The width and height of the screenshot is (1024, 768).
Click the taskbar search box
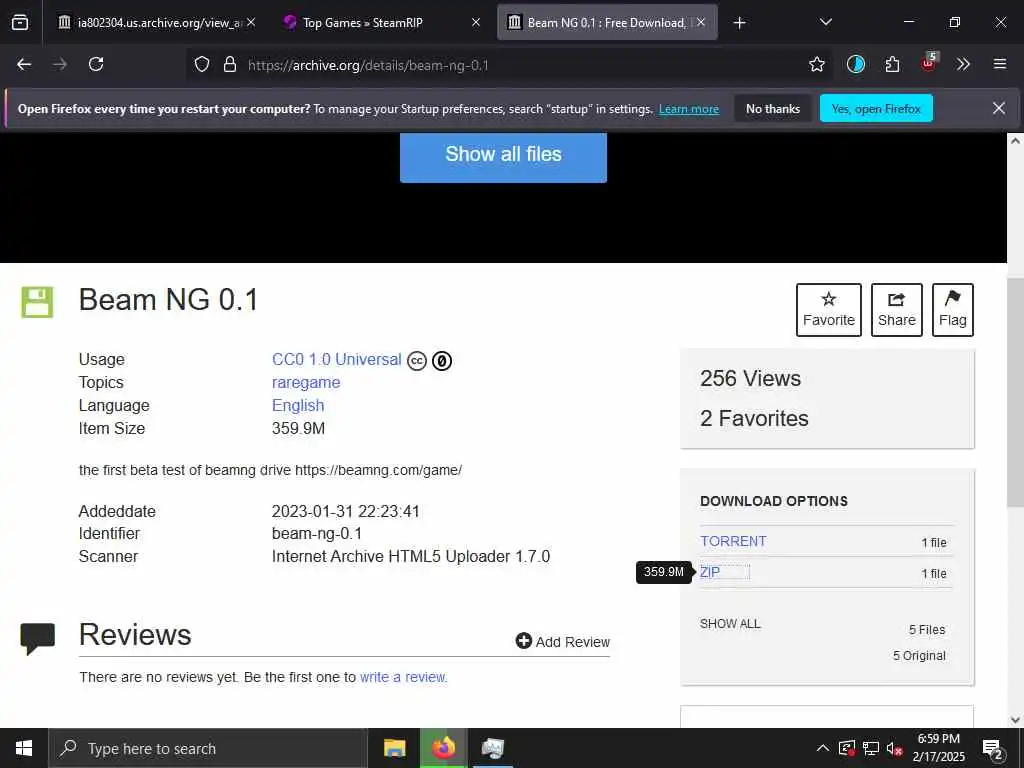point(208,748)
